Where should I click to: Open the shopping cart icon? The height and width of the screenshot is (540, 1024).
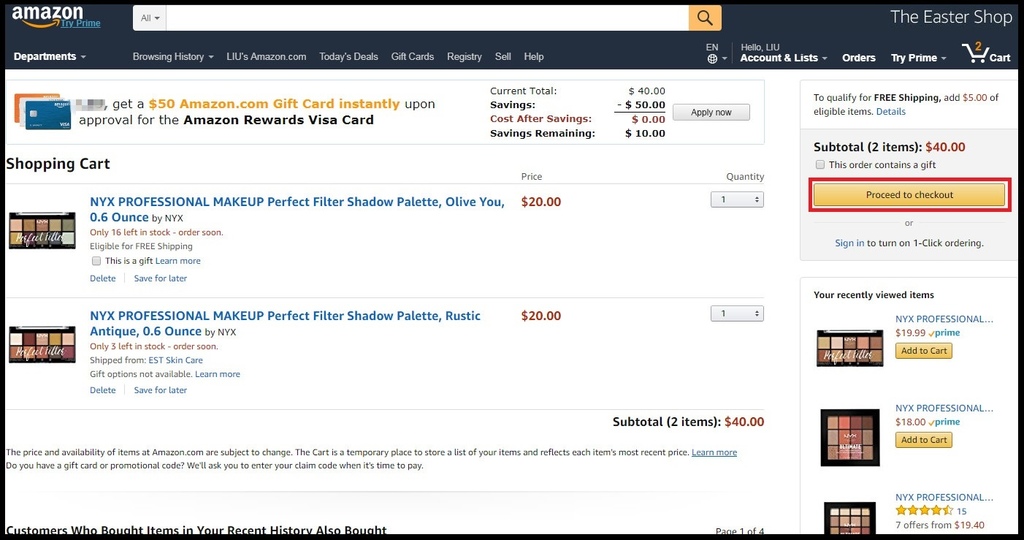coord(974,53)
